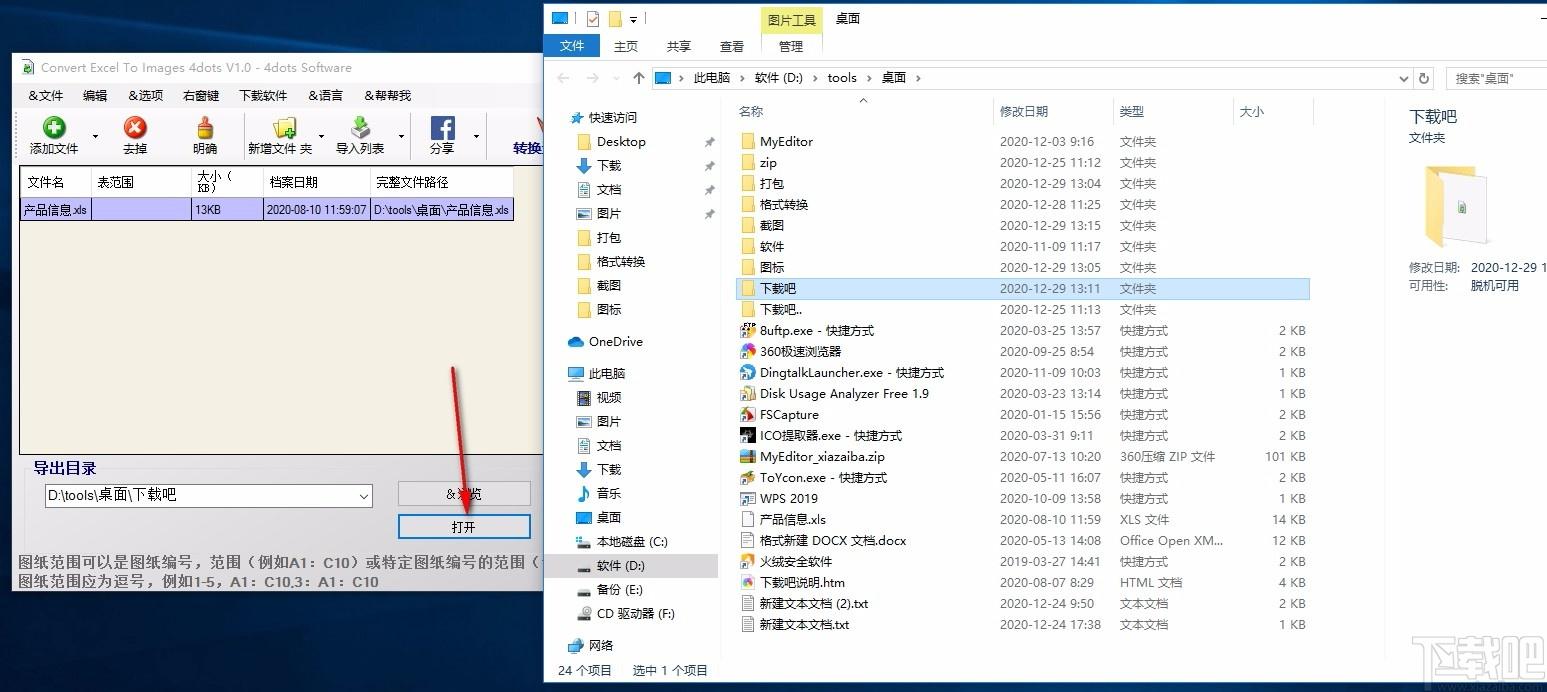
Task: Open the &语言 menu
Action: [x=325, y=96]
